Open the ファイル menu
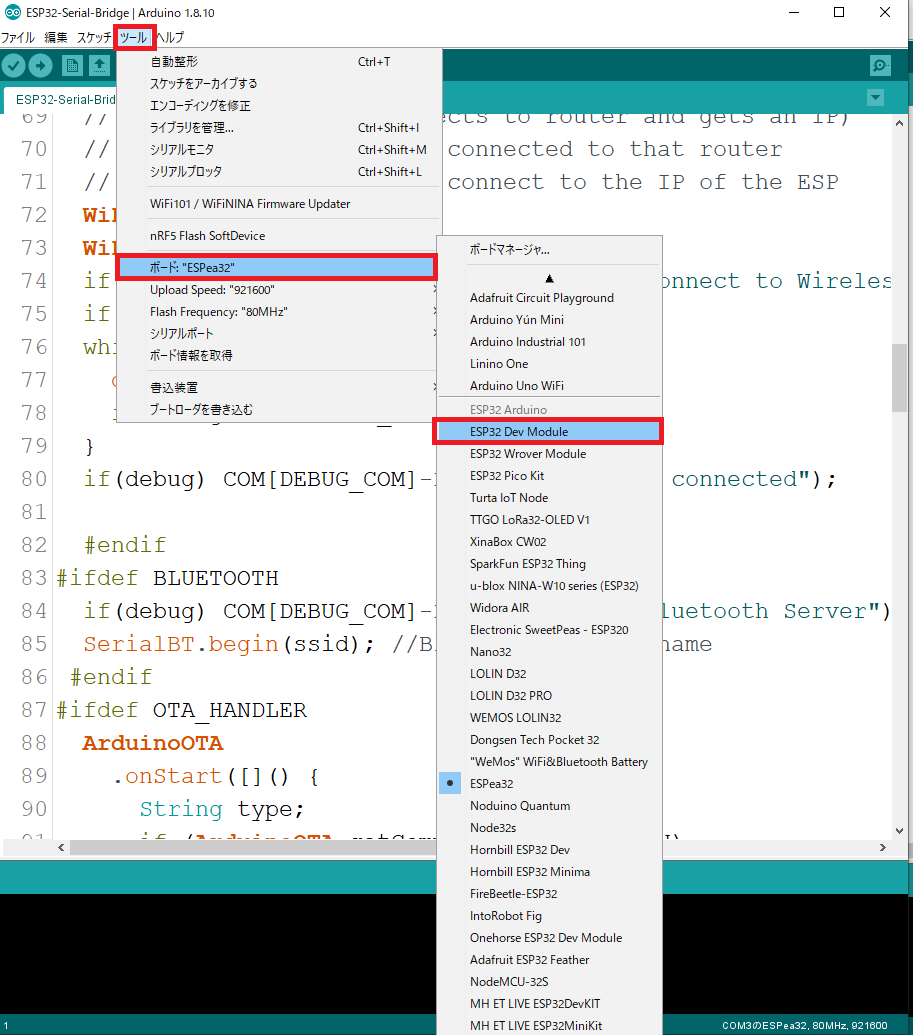This screenshot has width=913, height=1035. point(18,38)
